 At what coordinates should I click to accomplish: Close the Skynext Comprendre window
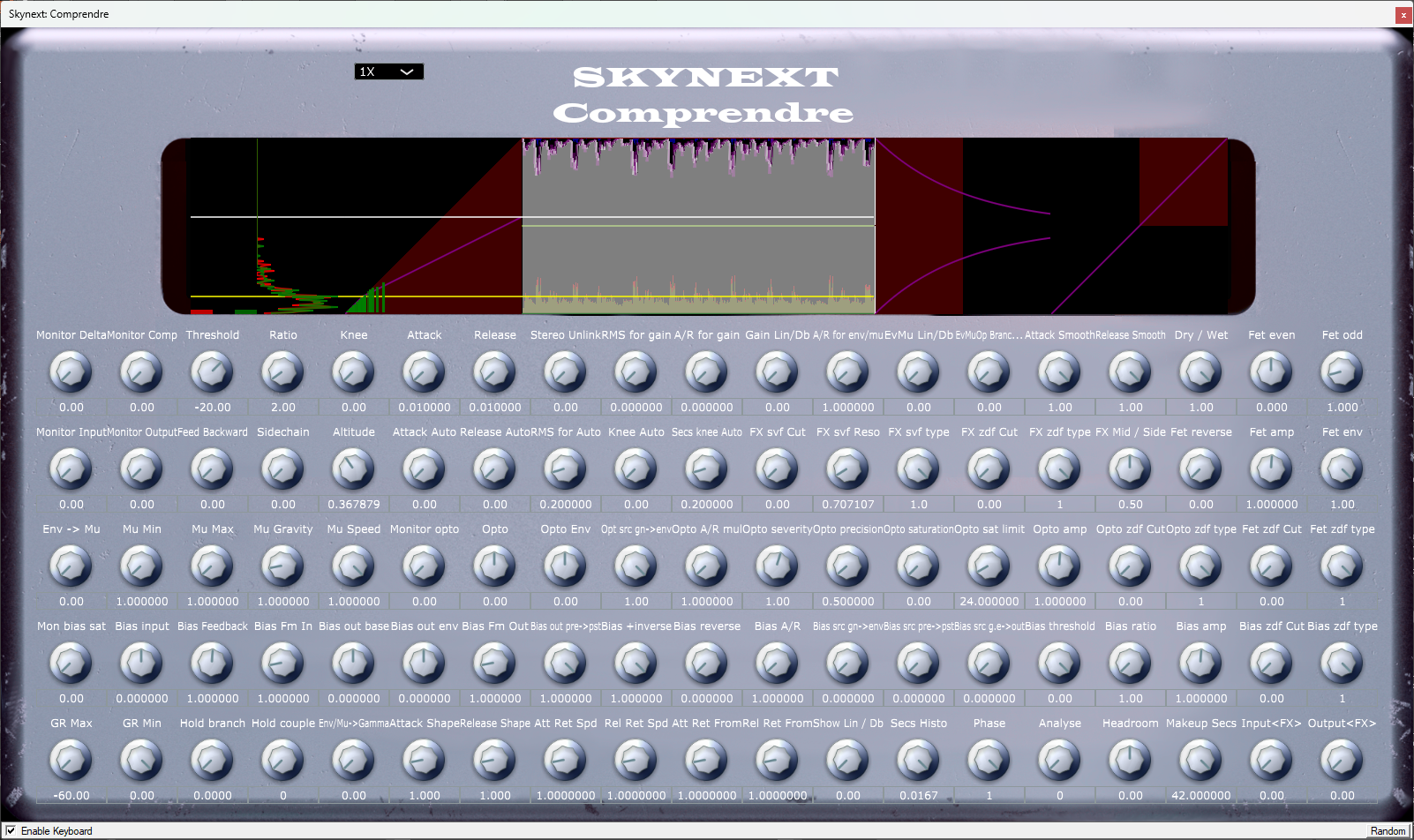1403,14
